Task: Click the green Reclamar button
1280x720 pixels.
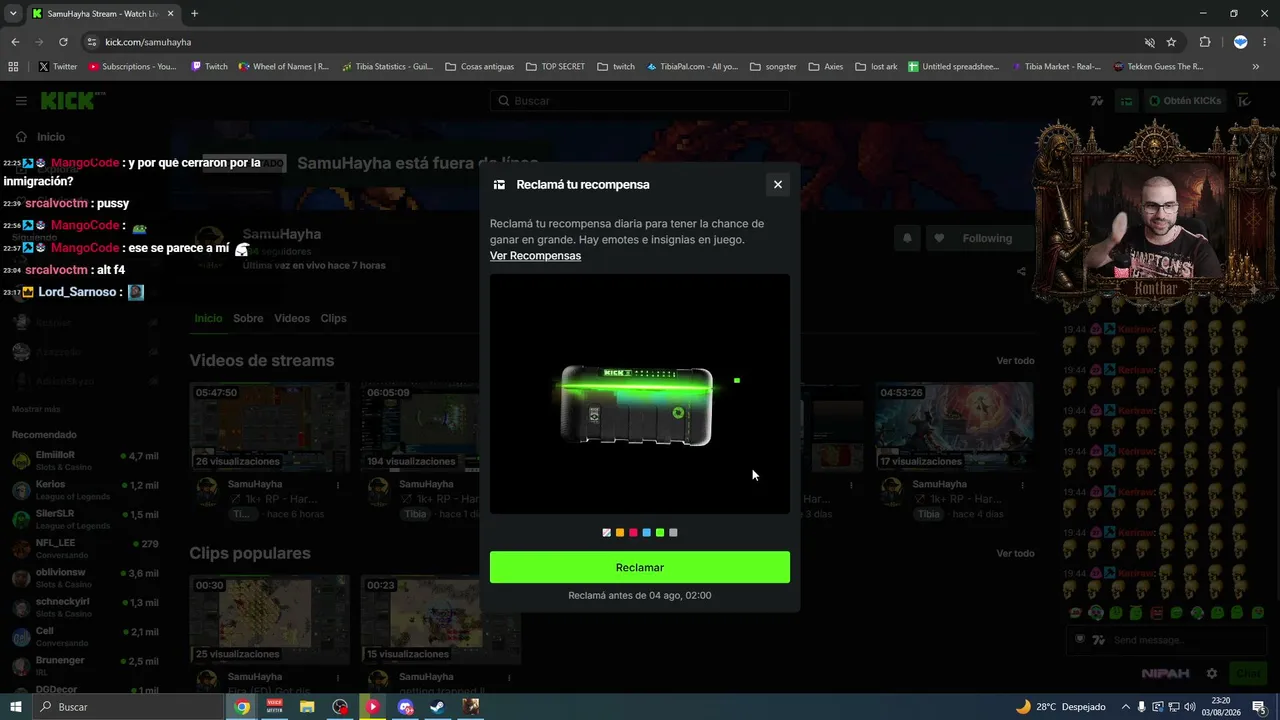Action: point(640,567)
